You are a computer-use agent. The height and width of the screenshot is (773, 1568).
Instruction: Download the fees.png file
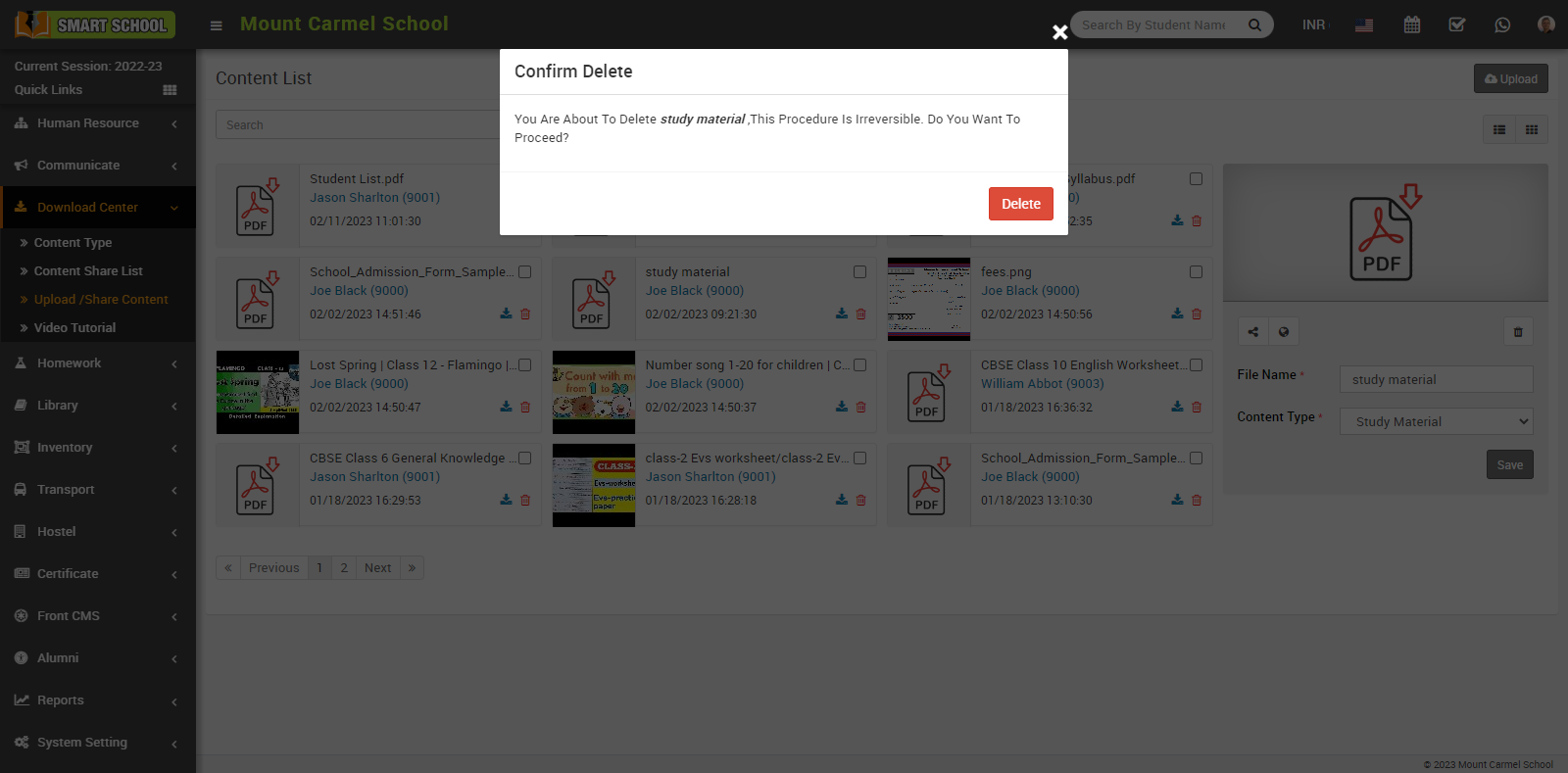pos(1177,314)
